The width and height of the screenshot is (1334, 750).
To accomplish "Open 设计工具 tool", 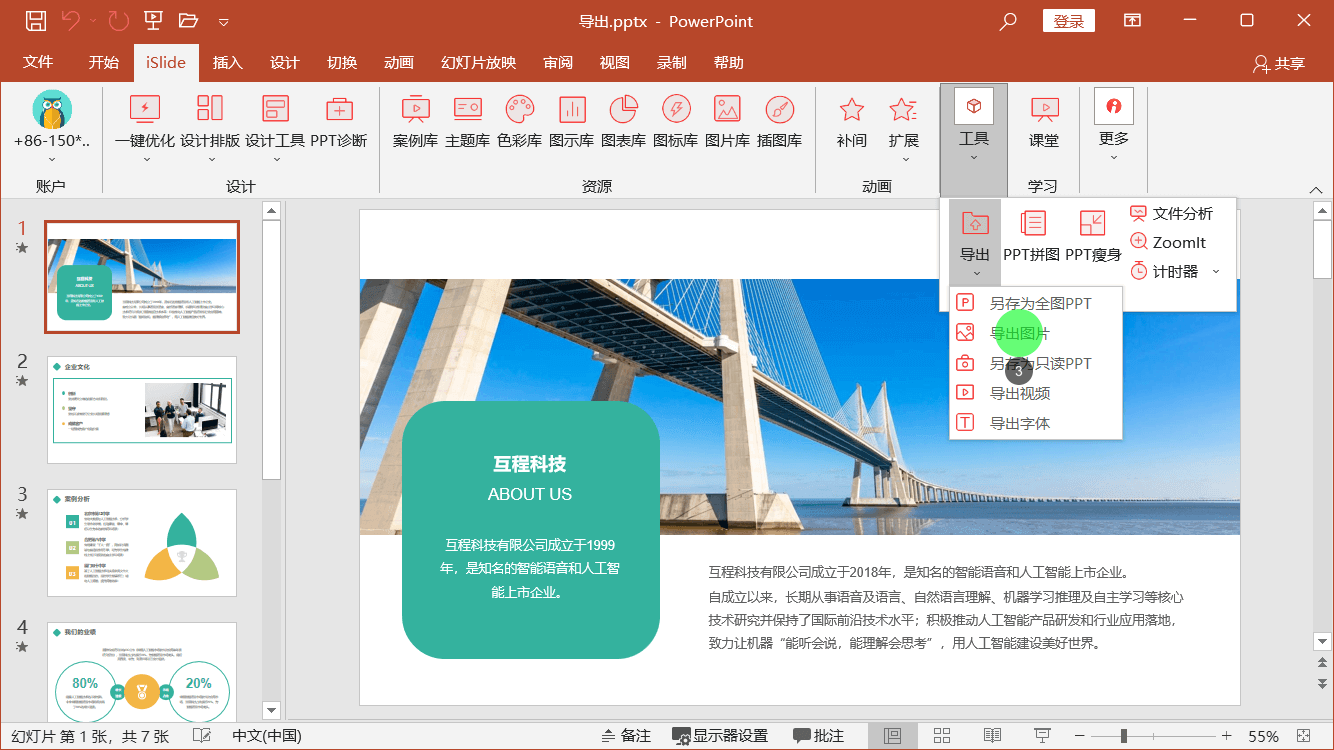I will [275, 126].
